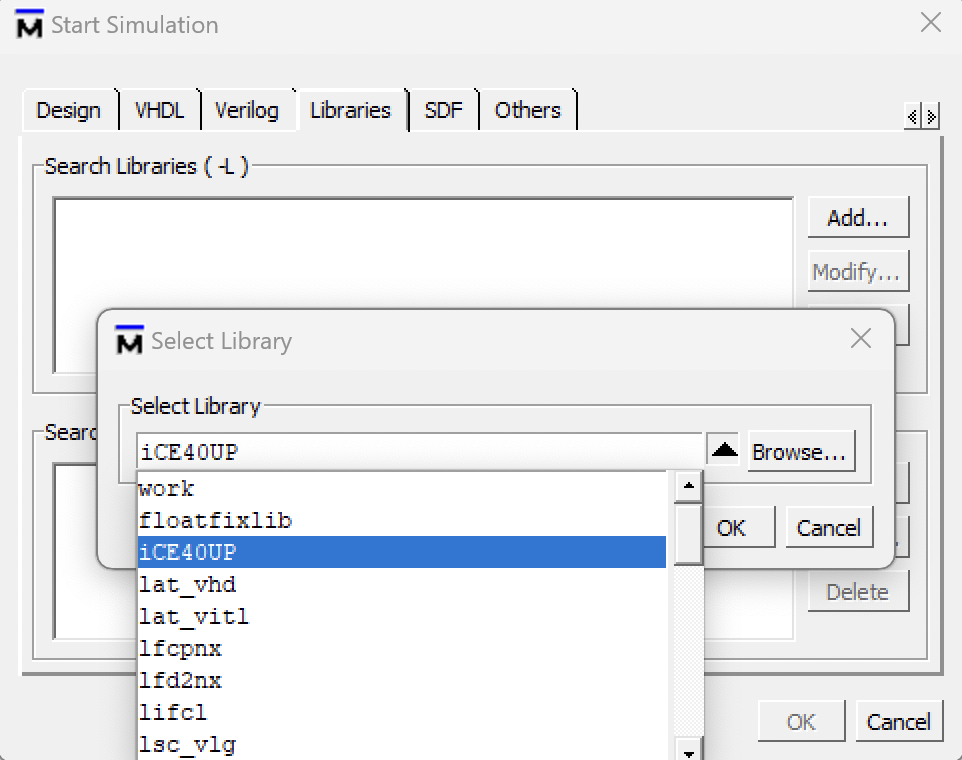962x760 pixels.
Task: Select the highlighted iCE40UP entry
Action: point(402,552)
